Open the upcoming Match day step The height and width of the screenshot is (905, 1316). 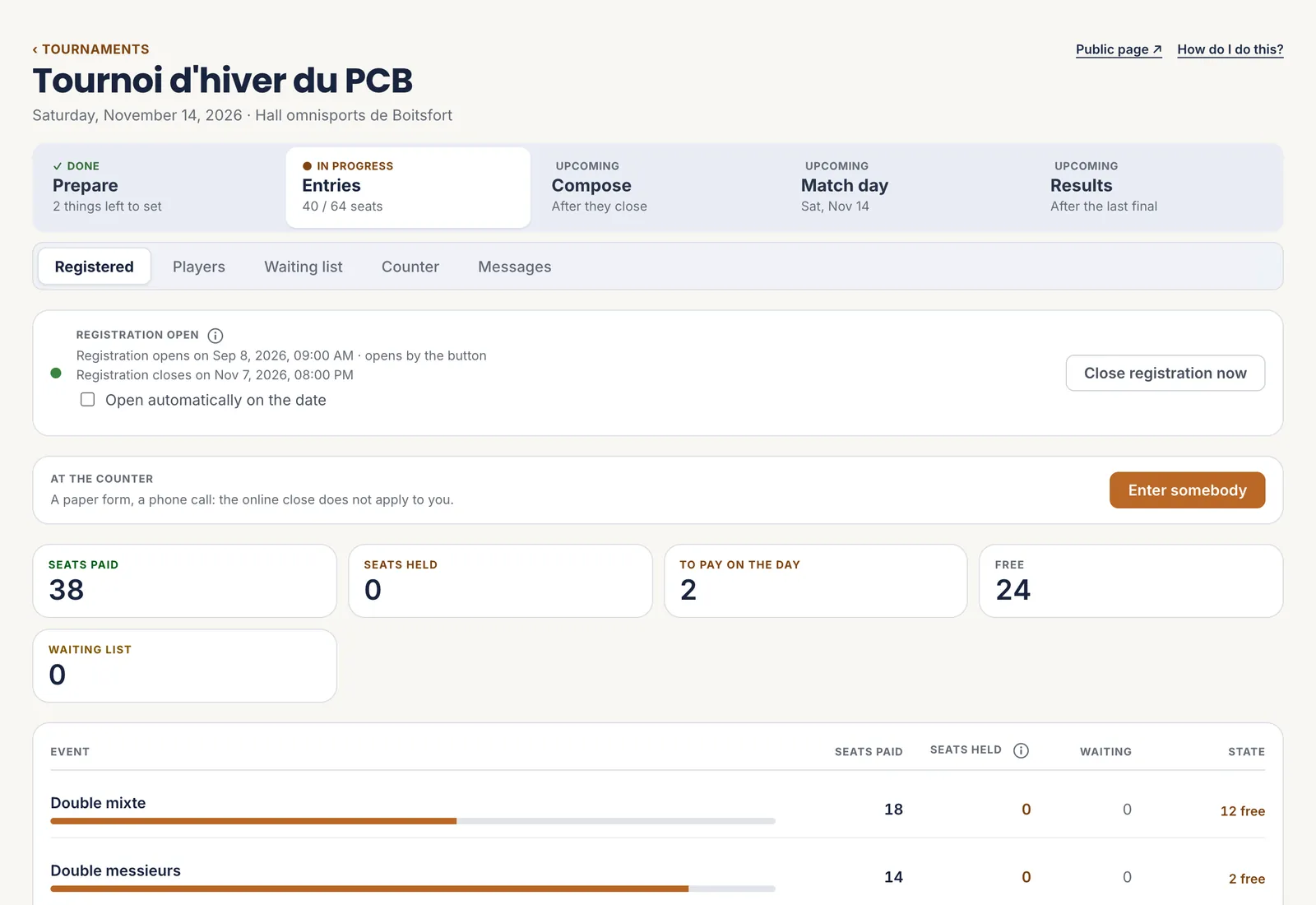tap(907, 187)
